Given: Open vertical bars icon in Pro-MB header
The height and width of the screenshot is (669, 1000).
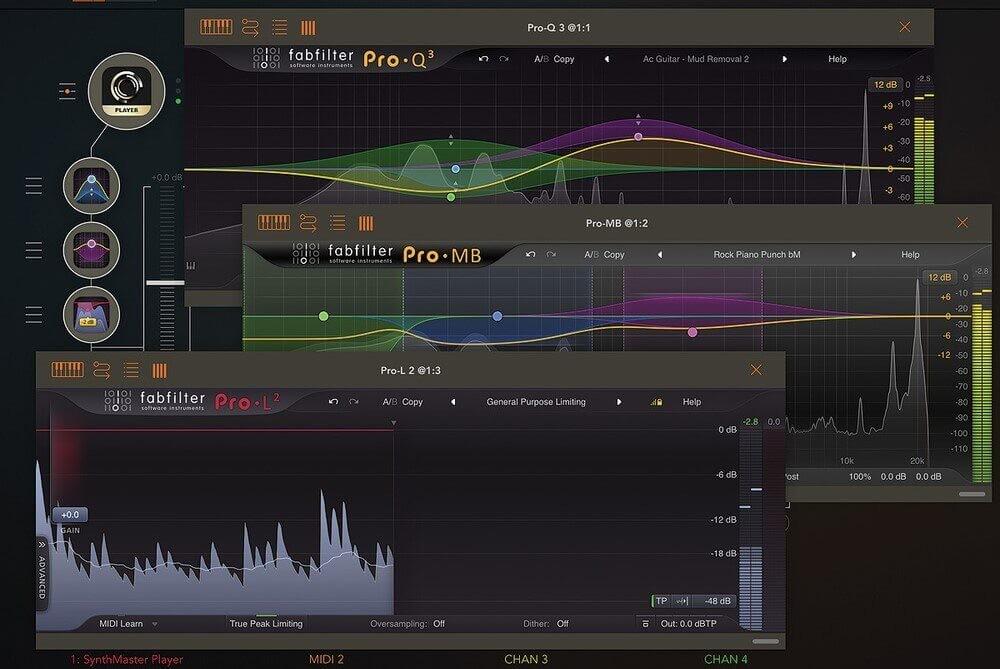Looking at the screenshot, I should click(366, 223).
